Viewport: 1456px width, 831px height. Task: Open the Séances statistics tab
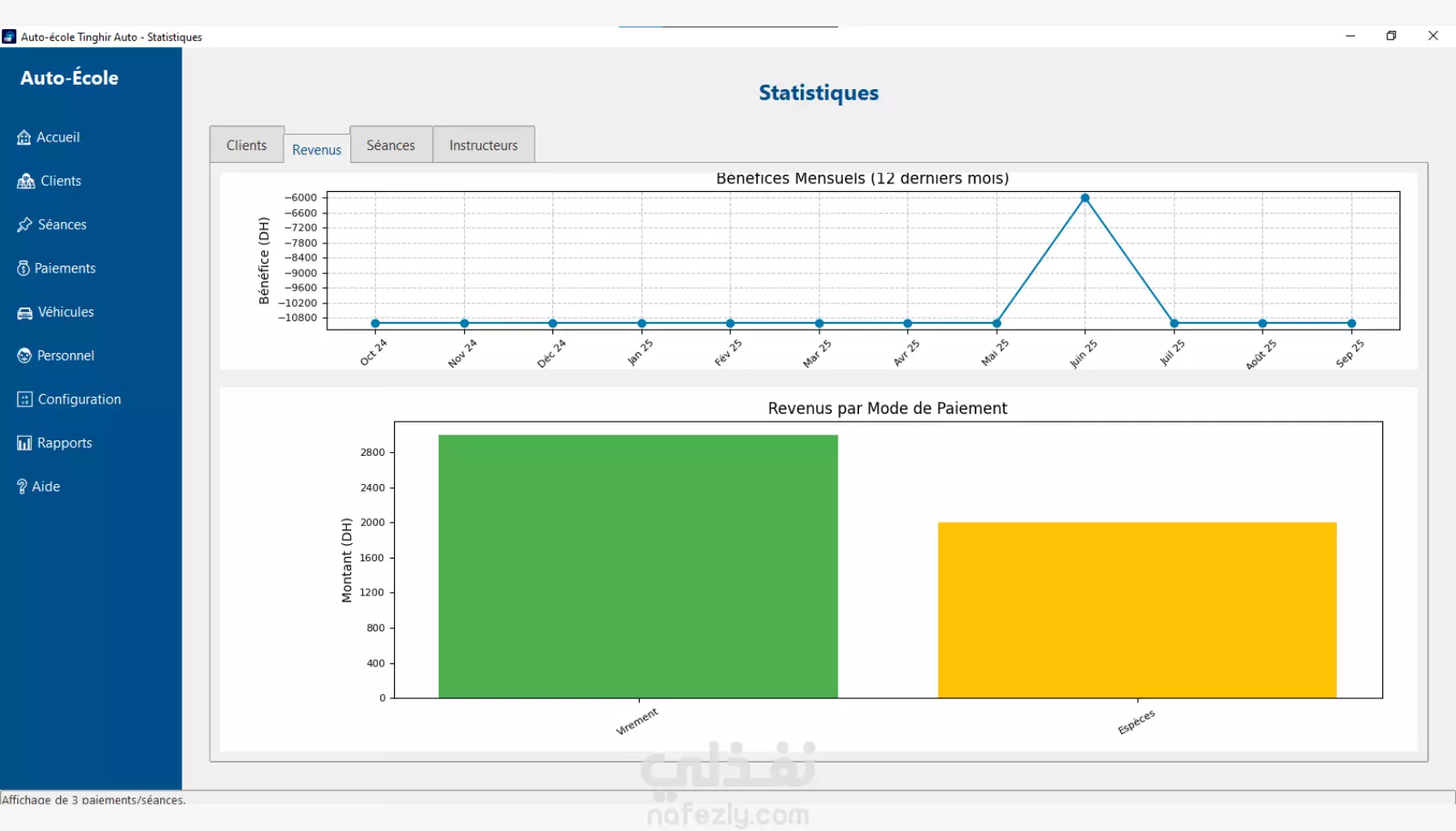[391, 145]
